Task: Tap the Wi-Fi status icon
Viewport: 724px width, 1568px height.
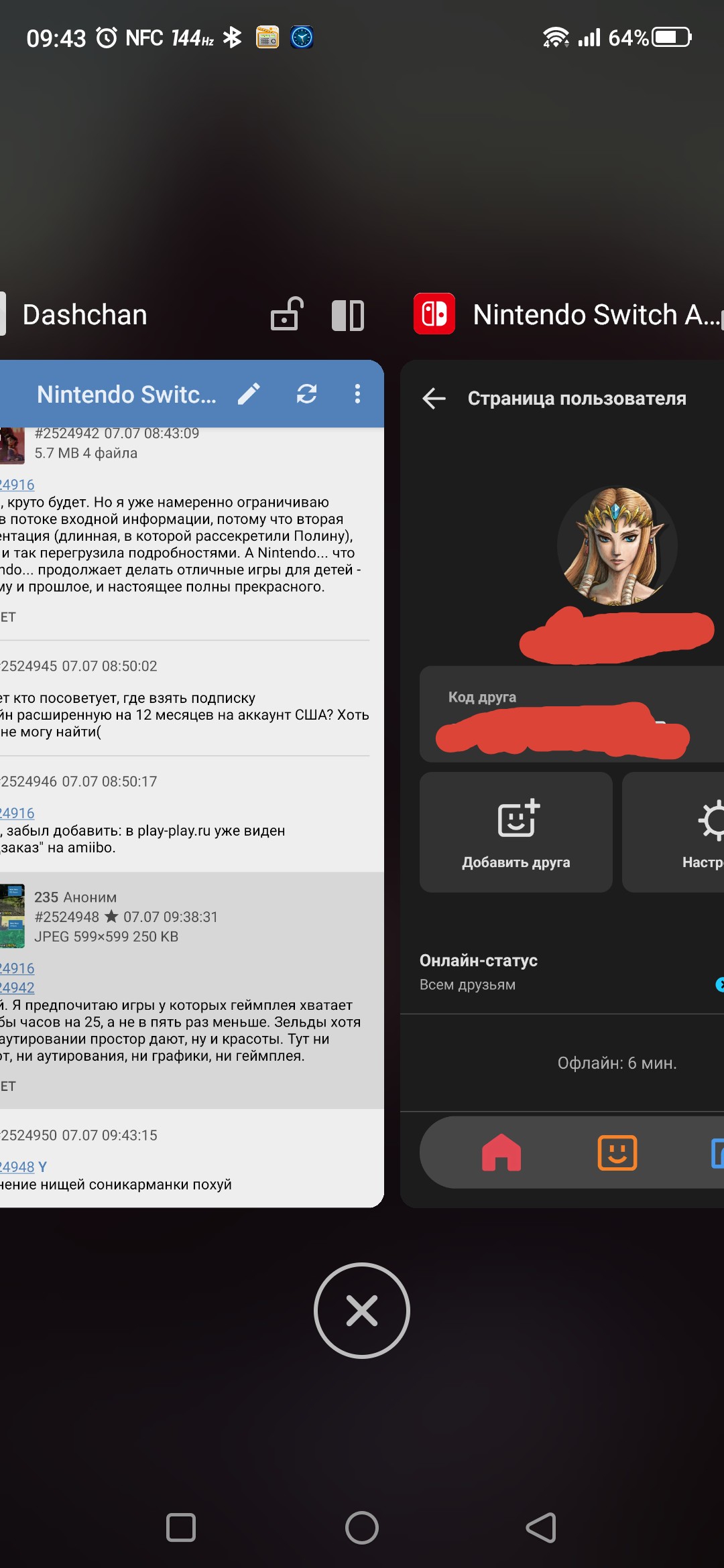Action: tap(556, 38)
